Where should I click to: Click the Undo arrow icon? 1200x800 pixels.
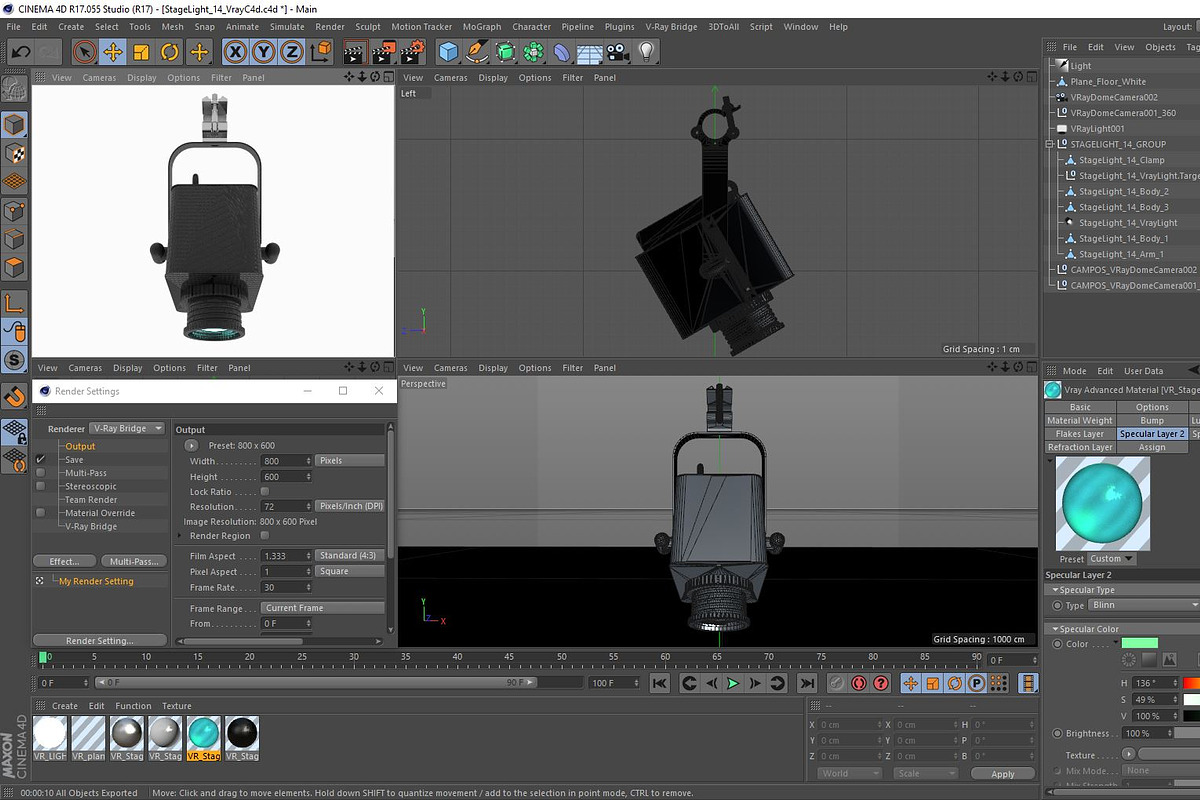(19, 52)
